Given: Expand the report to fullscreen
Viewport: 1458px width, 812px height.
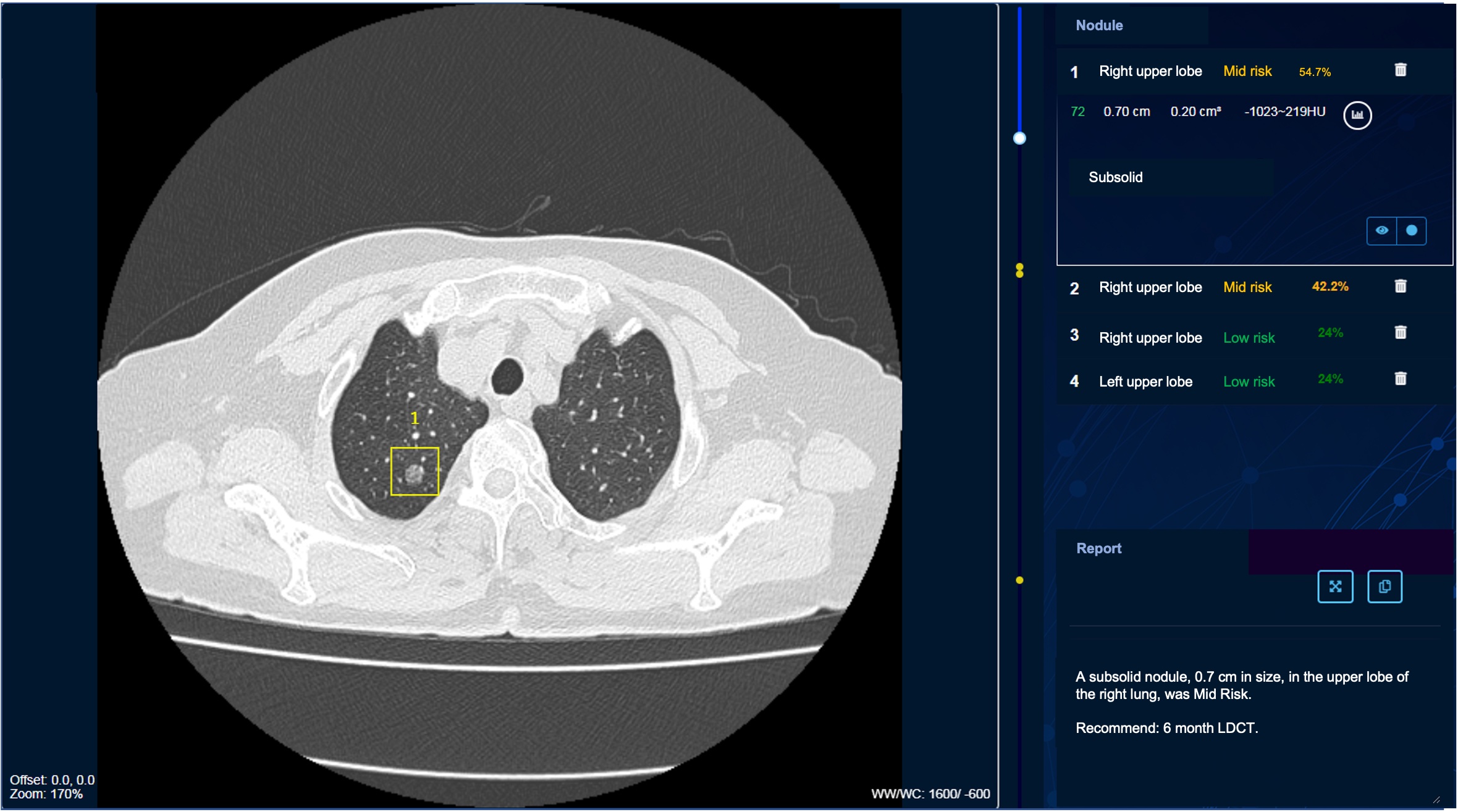Looking at the screenshot, I should 1334,587.
